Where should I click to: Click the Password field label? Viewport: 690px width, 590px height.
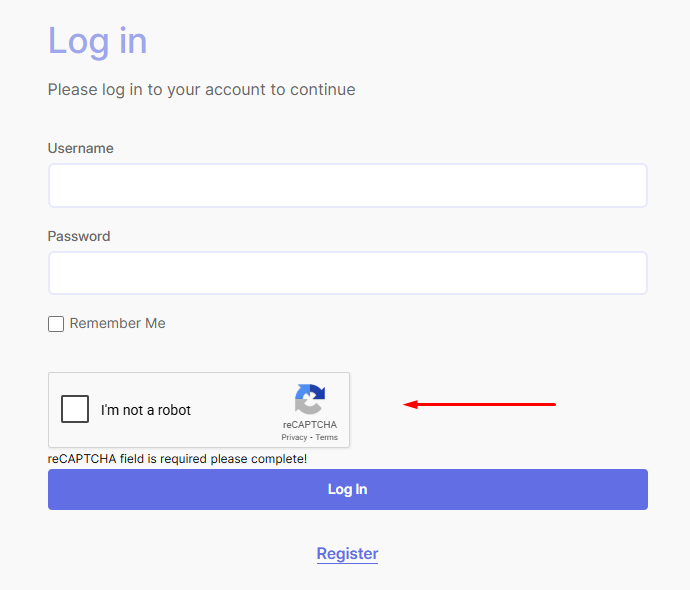click(79, 236)
